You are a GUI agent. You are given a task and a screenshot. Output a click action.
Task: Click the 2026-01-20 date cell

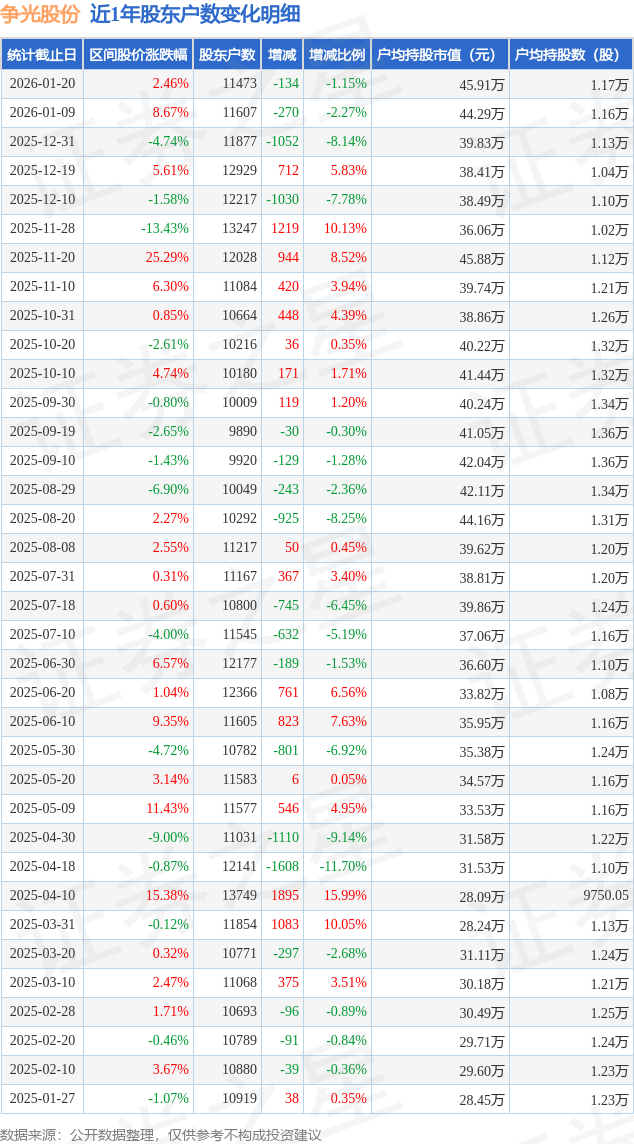(x=41, y=84)
